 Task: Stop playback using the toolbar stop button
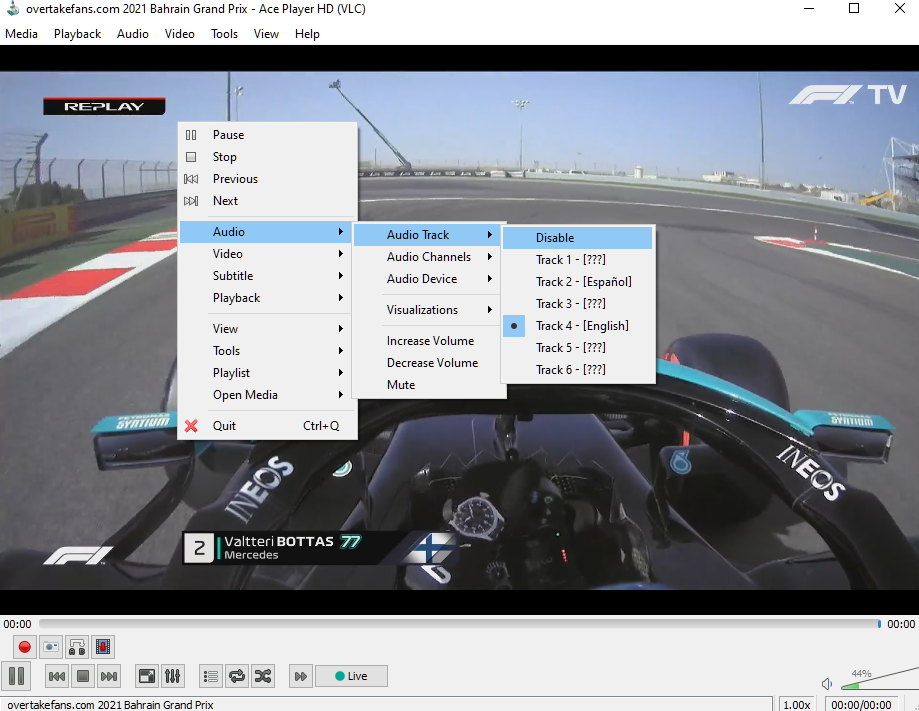point(83,676)
